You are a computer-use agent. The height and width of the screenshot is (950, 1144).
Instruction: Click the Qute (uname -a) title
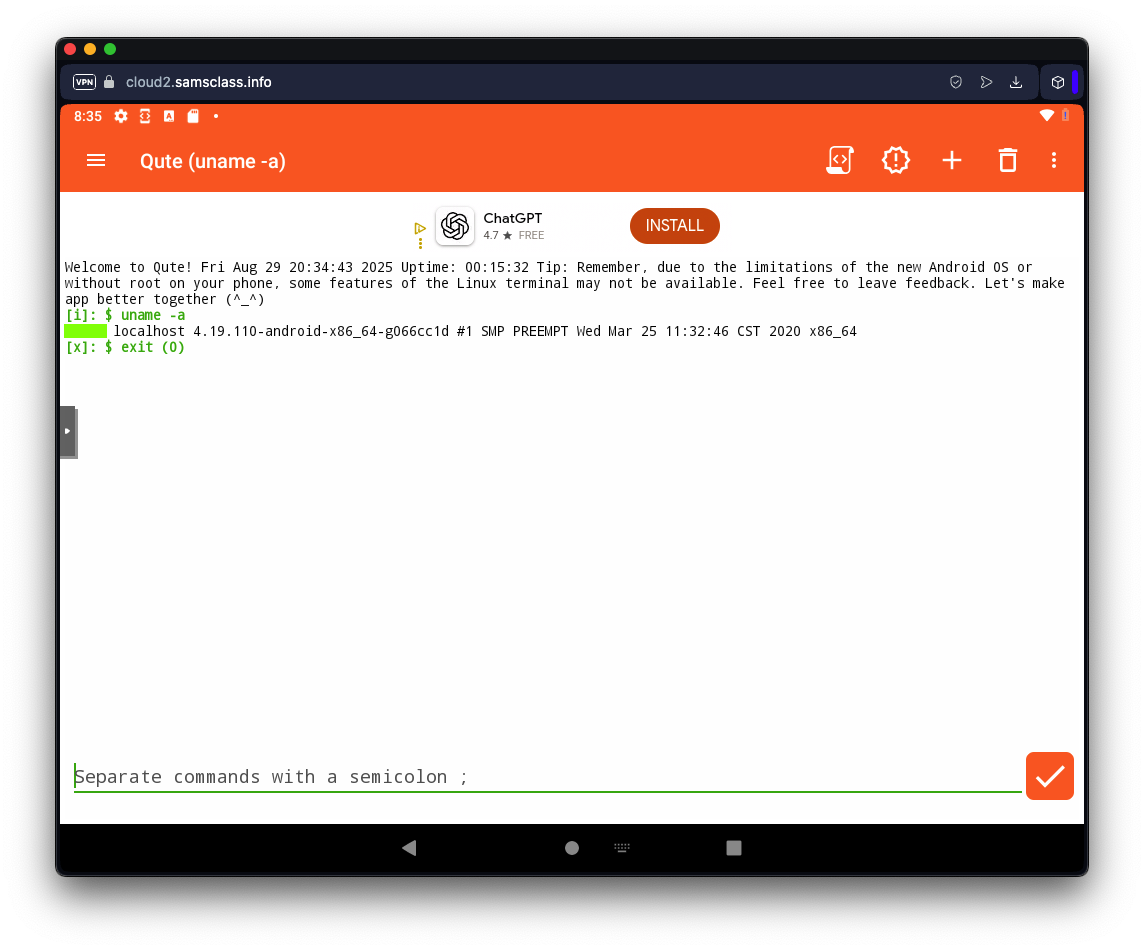[212, 161]
